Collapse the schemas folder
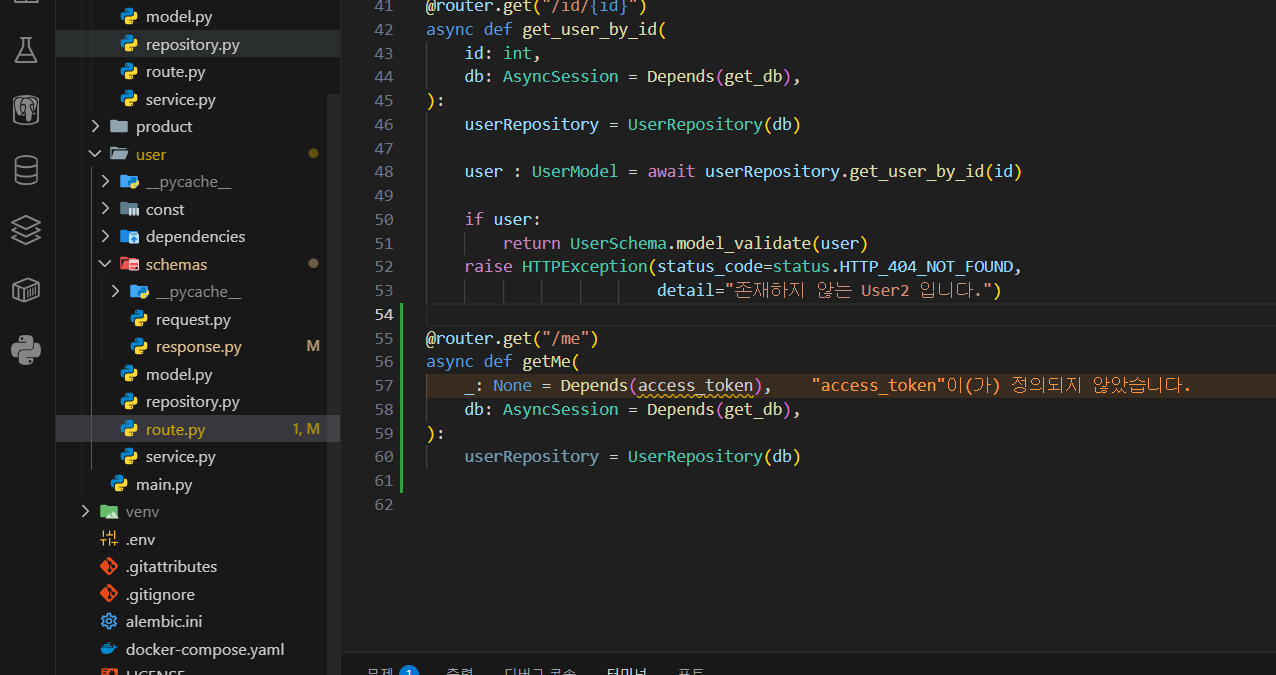Screen dimensions: 1276x675 106,264
